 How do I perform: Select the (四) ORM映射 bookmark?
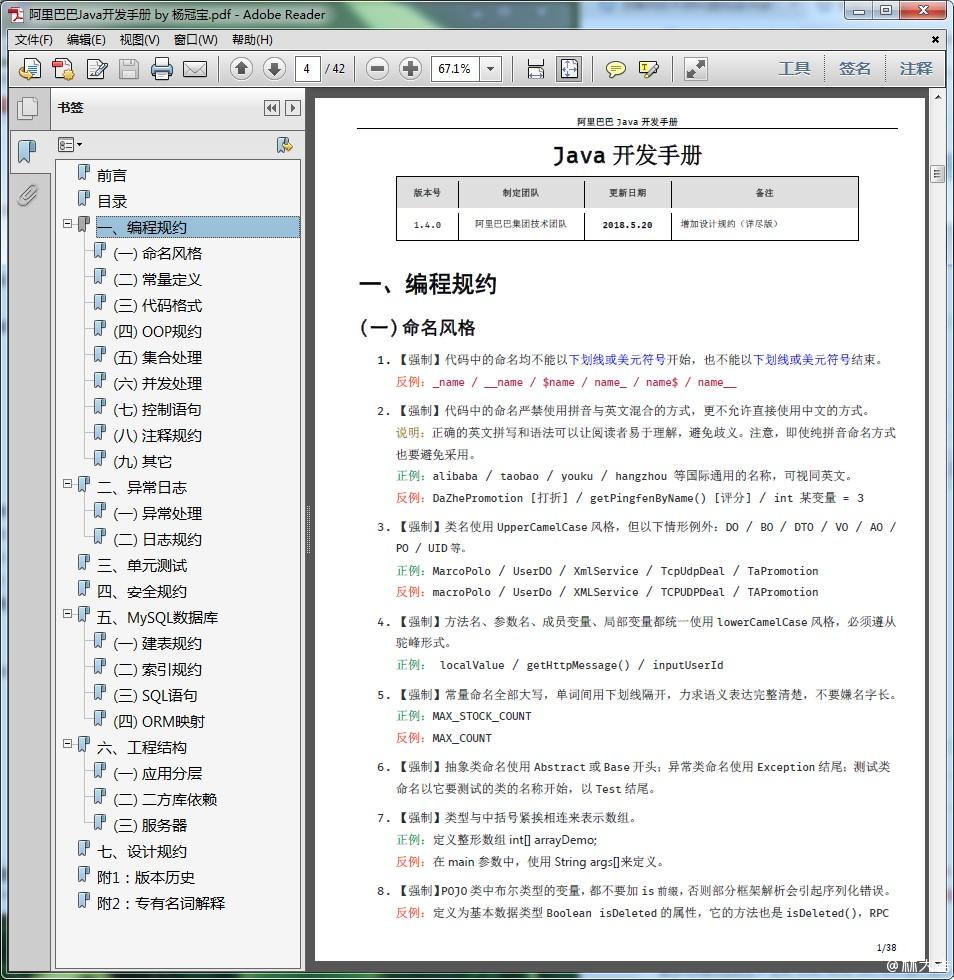pos(159,721)
